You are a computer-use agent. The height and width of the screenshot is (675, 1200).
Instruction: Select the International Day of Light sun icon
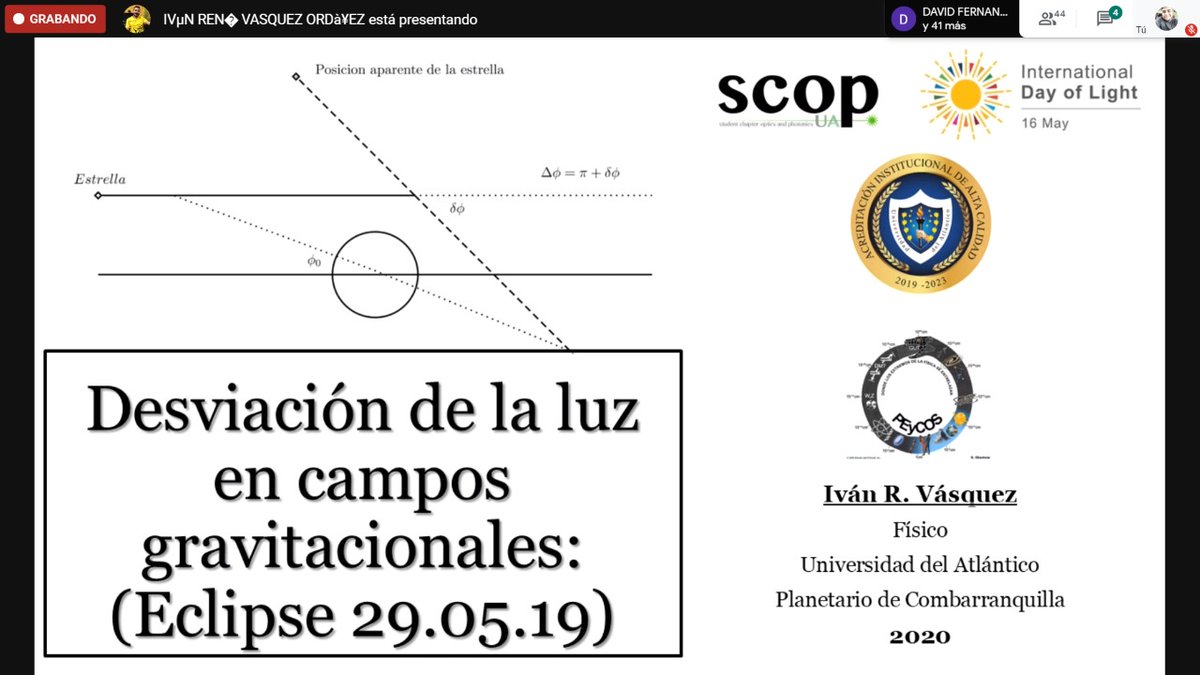[x=965, y=95]
